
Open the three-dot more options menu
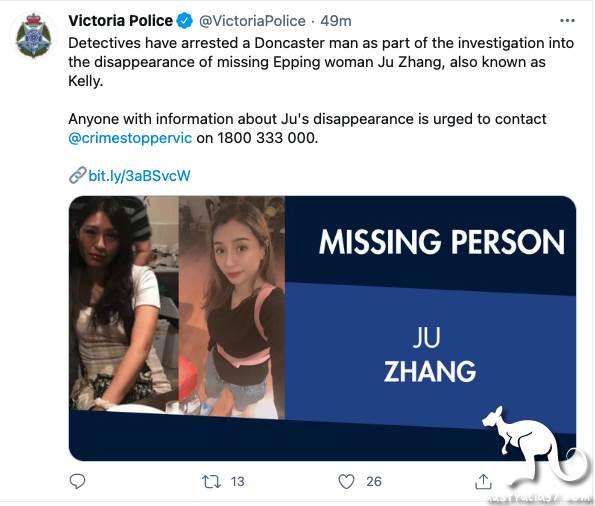pyautogui.click(x=567, y=20)
